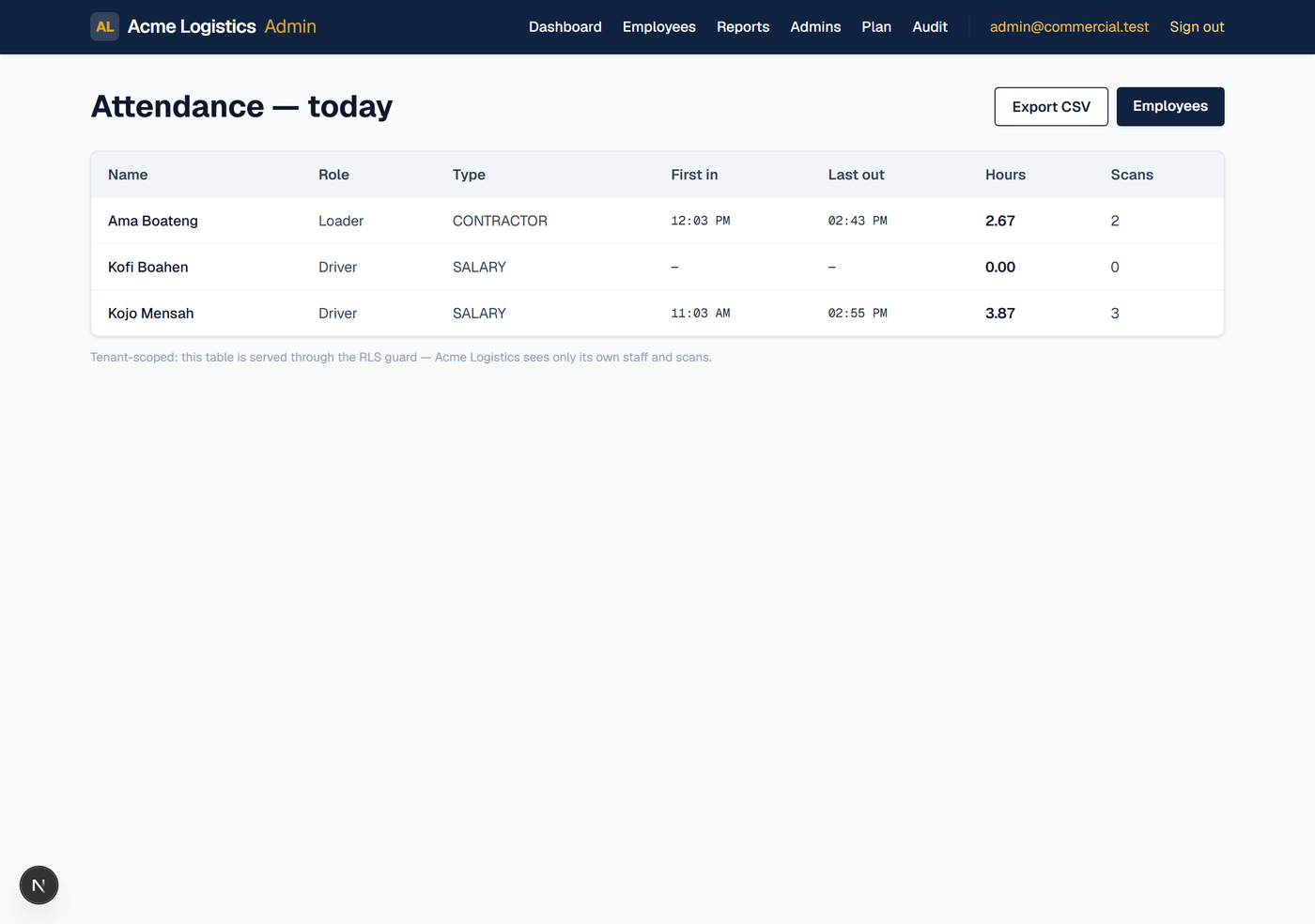Click the 2.67 hours value
Screen dimensions: 1315x924
tap(1000, 221)
